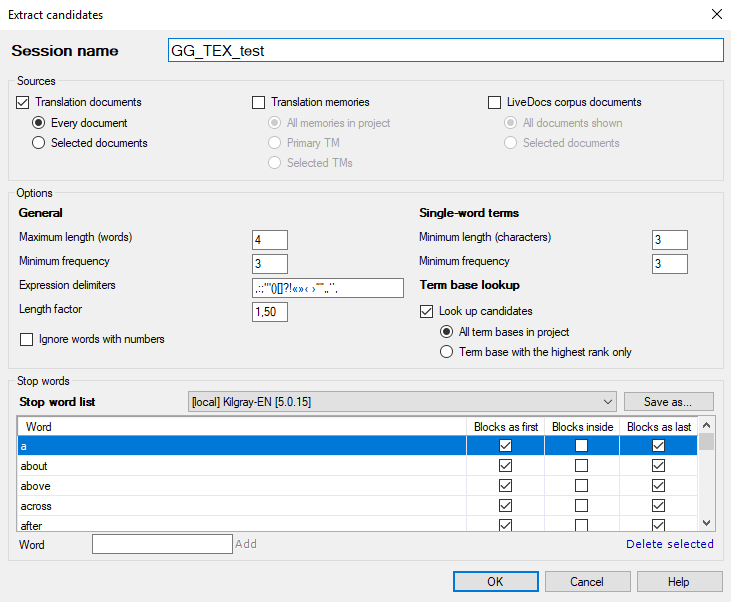
Task: Choose the Selected documents radio option
Action: click(x=39, y=143)
